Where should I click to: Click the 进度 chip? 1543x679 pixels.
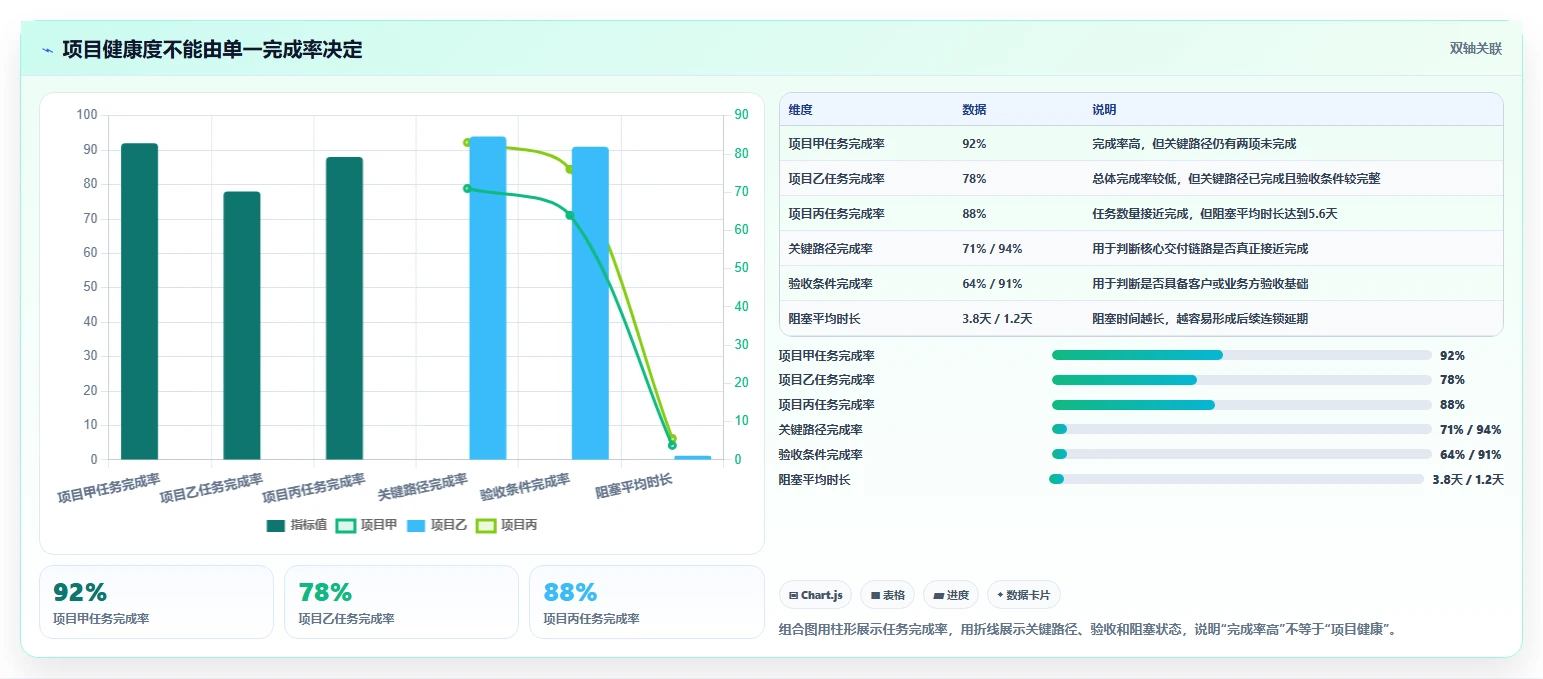click(x=951, y=595)
